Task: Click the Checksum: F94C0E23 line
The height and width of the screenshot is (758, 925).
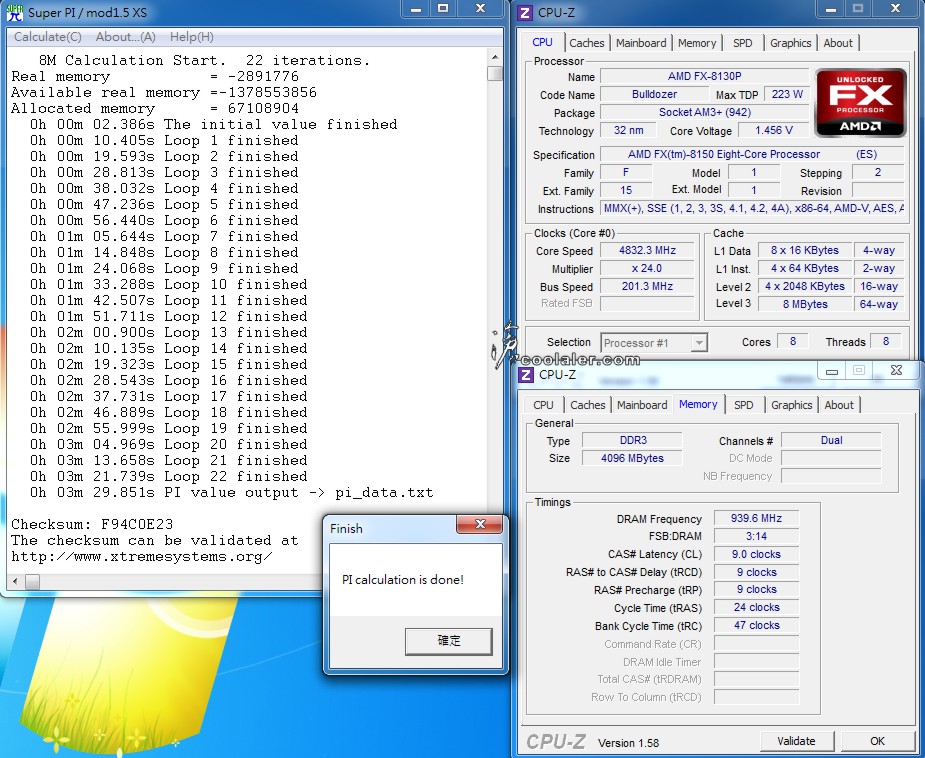Action: 92,524
